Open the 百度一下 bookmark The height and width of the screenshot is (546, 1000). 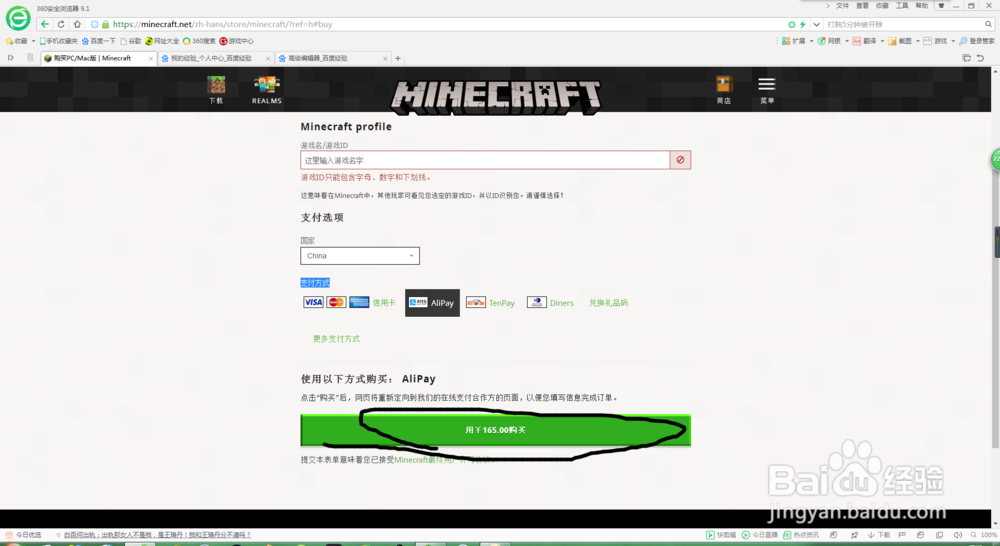pos(99,41)
